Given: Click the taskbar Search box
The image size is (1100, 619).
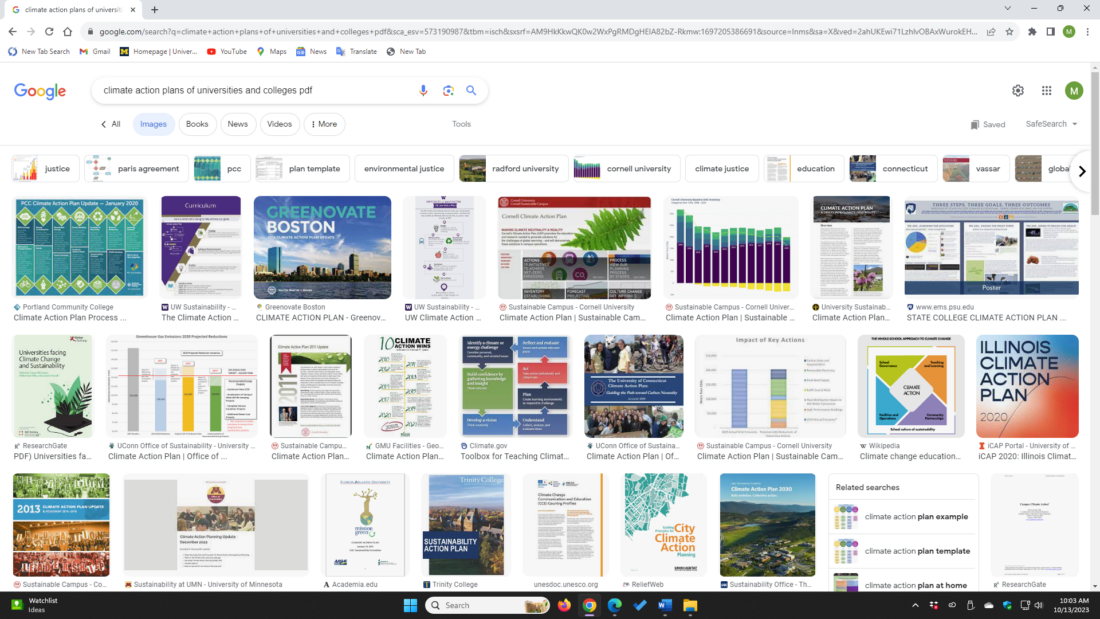Looking at the screenshot, I should click(488, 605).
